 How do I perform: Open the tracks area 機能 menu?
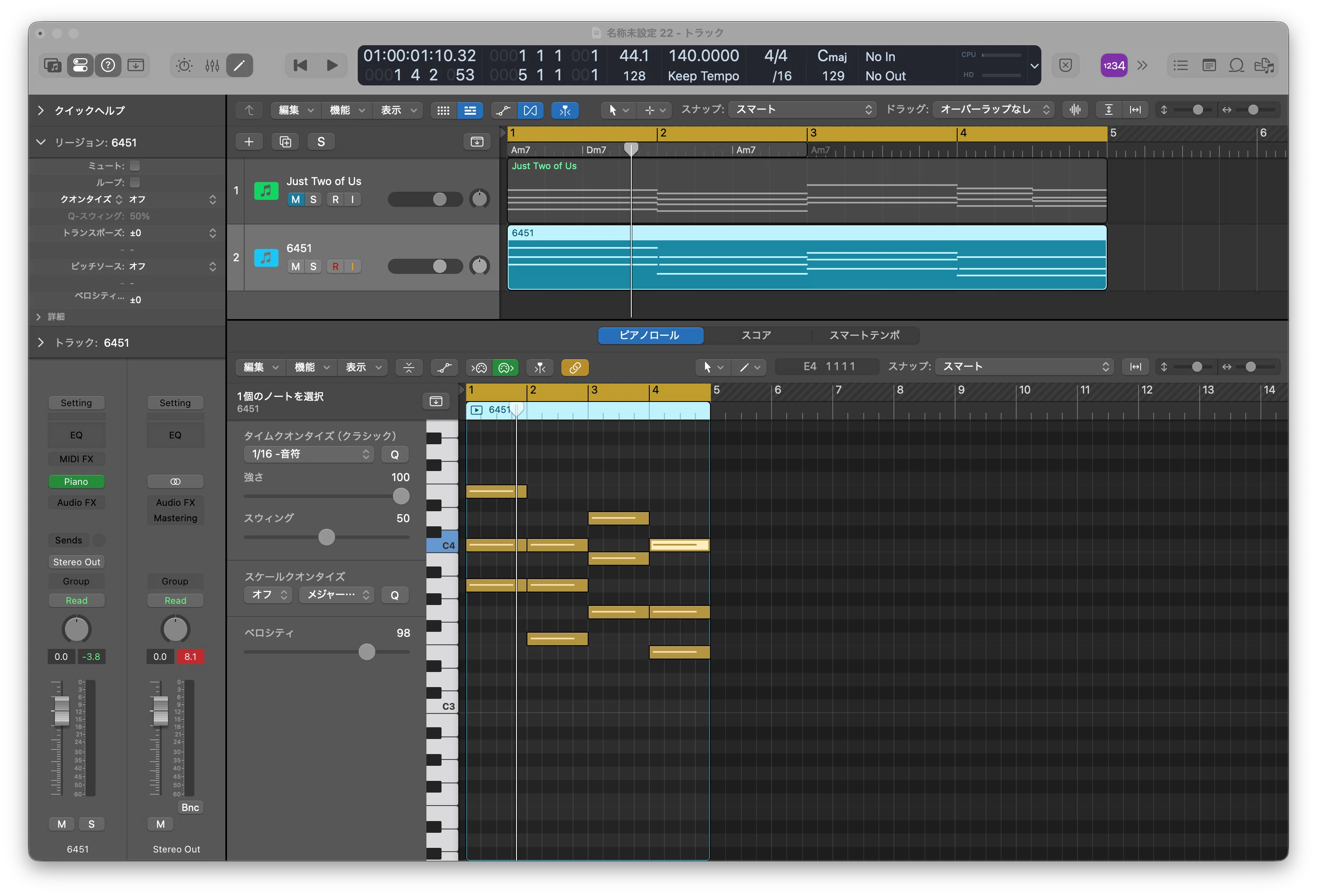coord(347,111)
